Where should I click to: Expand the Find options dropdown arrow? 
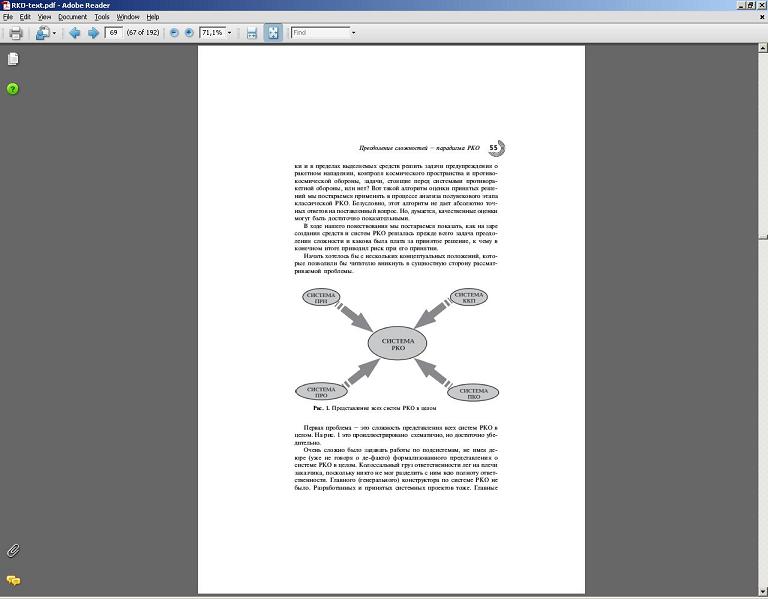pos(353,33)
